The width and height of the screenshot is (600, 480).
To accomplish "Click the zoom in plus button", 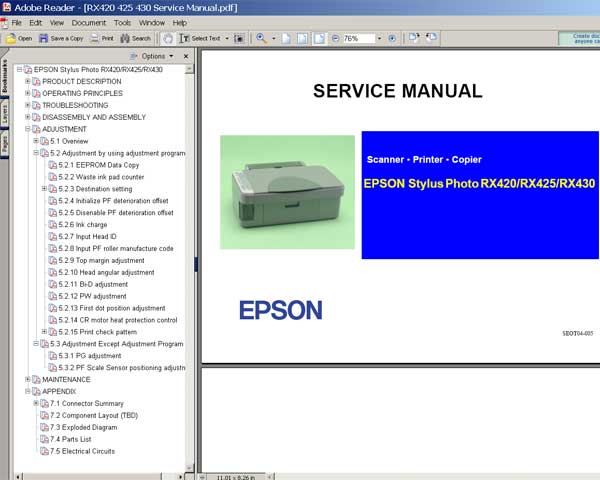I will pyautogui.click(x=392, y=38).
